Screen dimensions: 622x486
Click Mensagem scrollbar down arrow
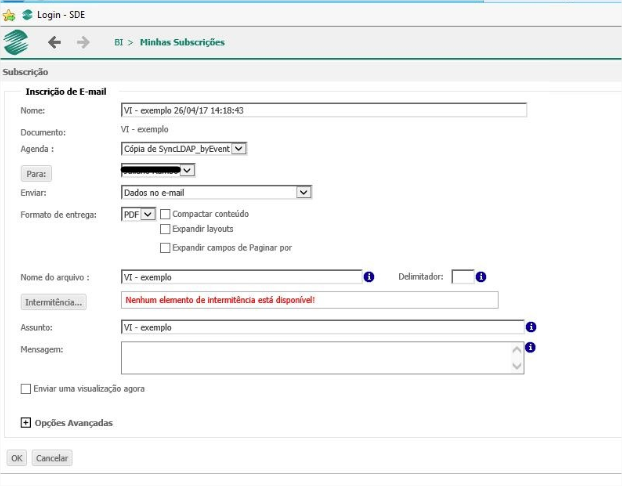pos(516,366)
